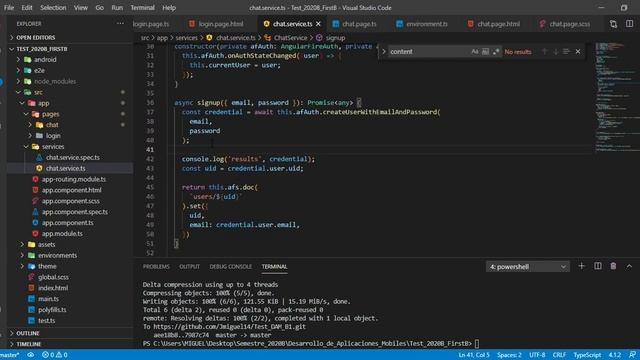Switch to the PROBLEMS panel tab
640x360 pixels.
[156, 267]
